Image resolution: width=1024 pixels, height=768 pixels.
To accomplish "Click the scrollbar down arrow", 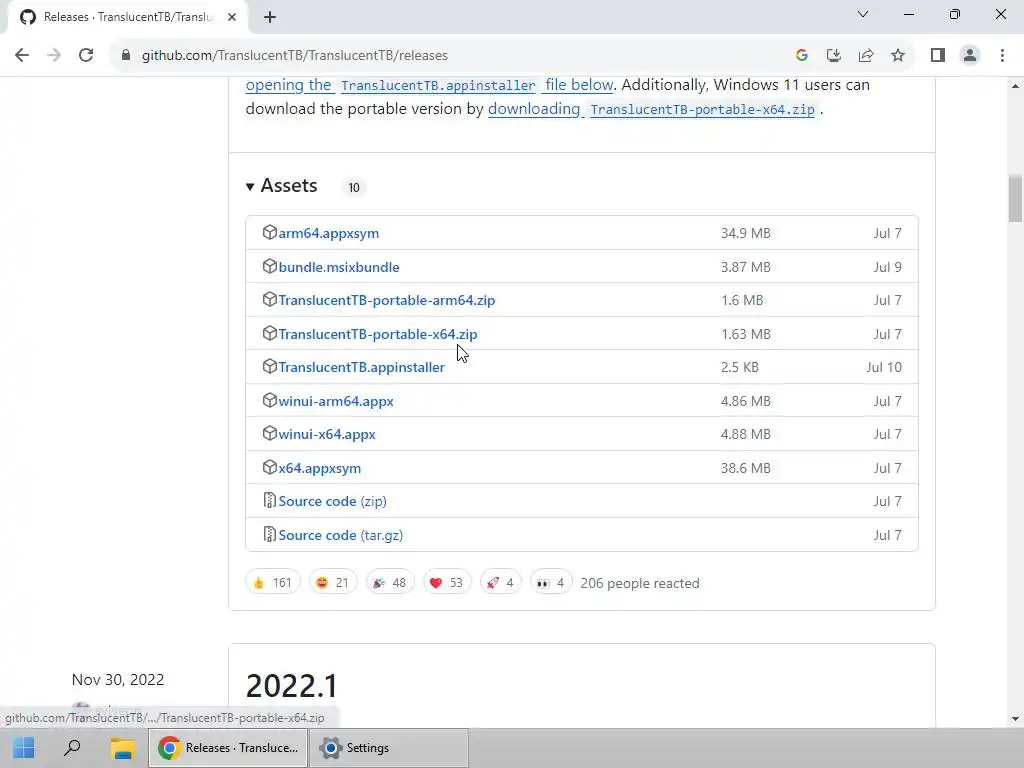I will 1015,719.
